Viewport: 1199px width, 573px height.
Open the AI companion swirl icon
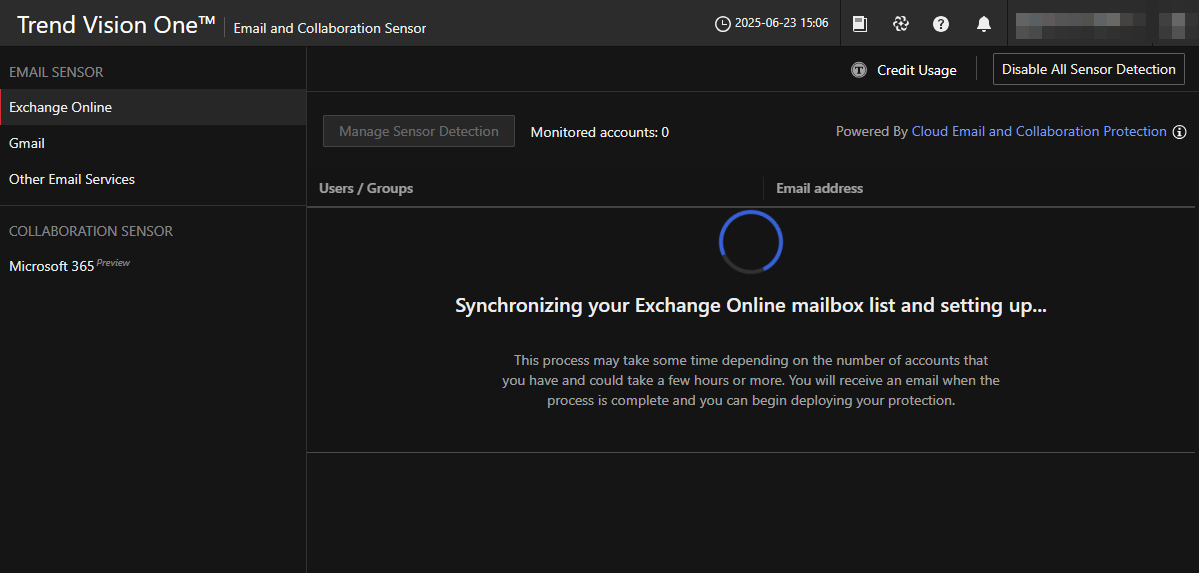pos(900,24)
